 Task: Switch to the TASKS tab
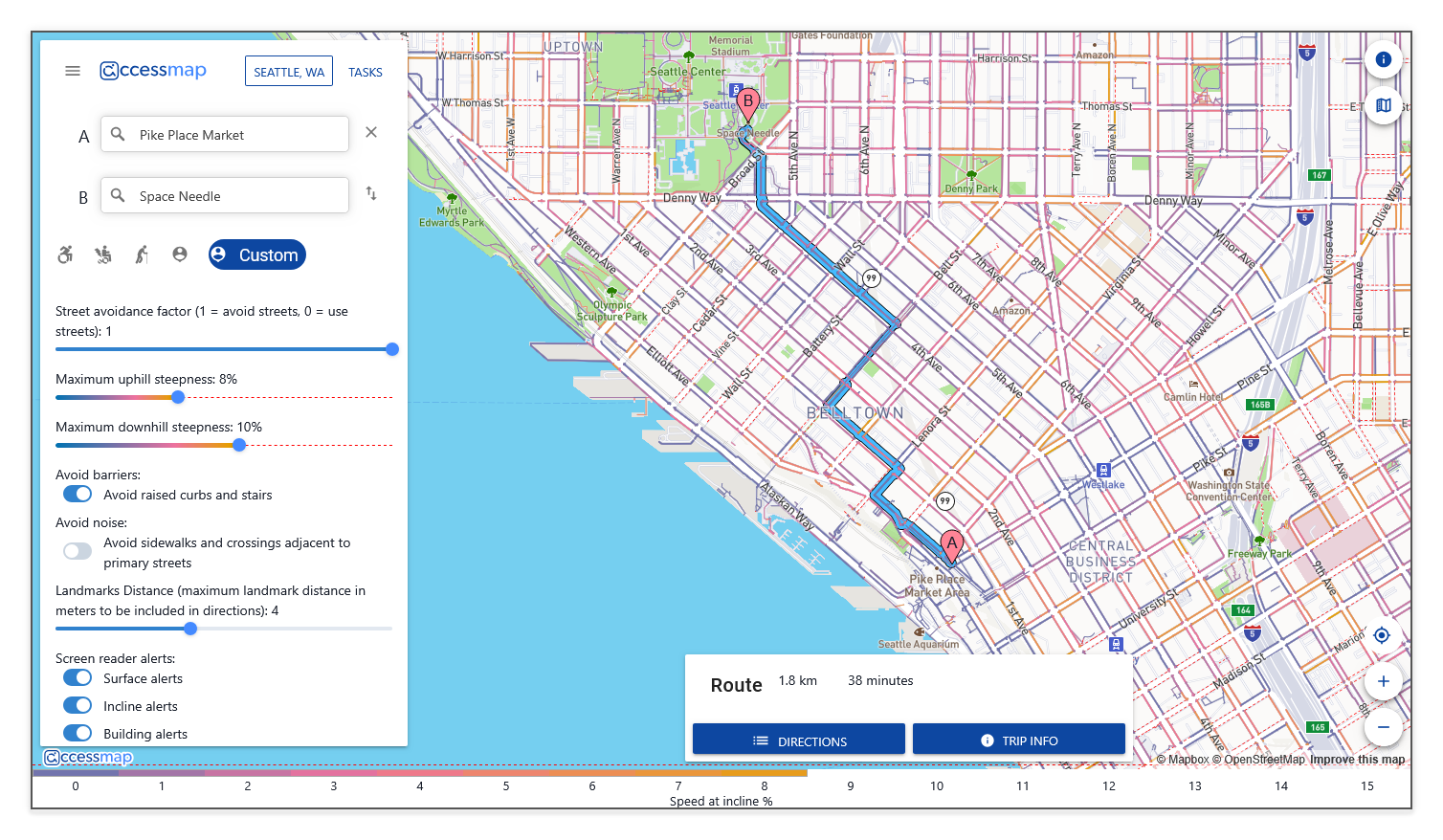365,71
